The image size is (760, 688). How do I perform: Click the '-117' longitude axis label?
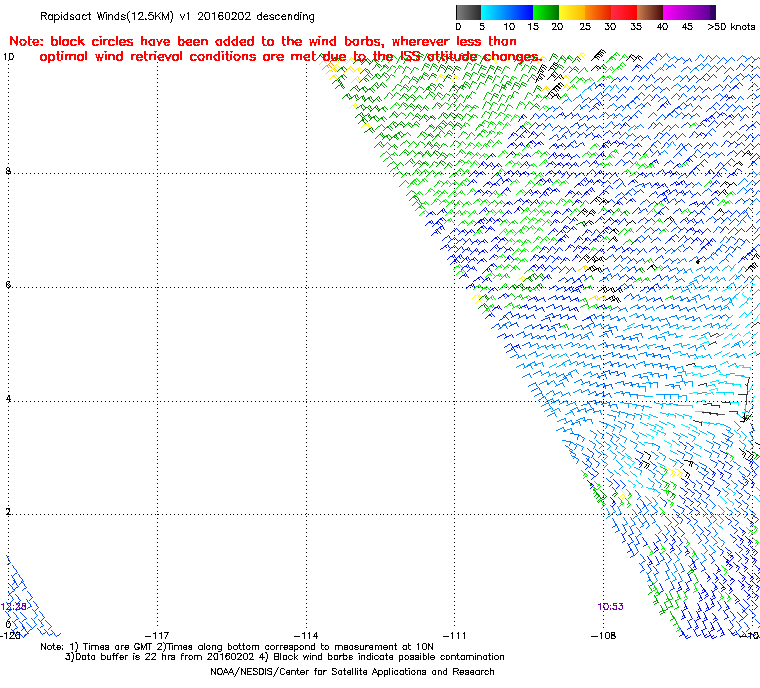coord(157,635)
